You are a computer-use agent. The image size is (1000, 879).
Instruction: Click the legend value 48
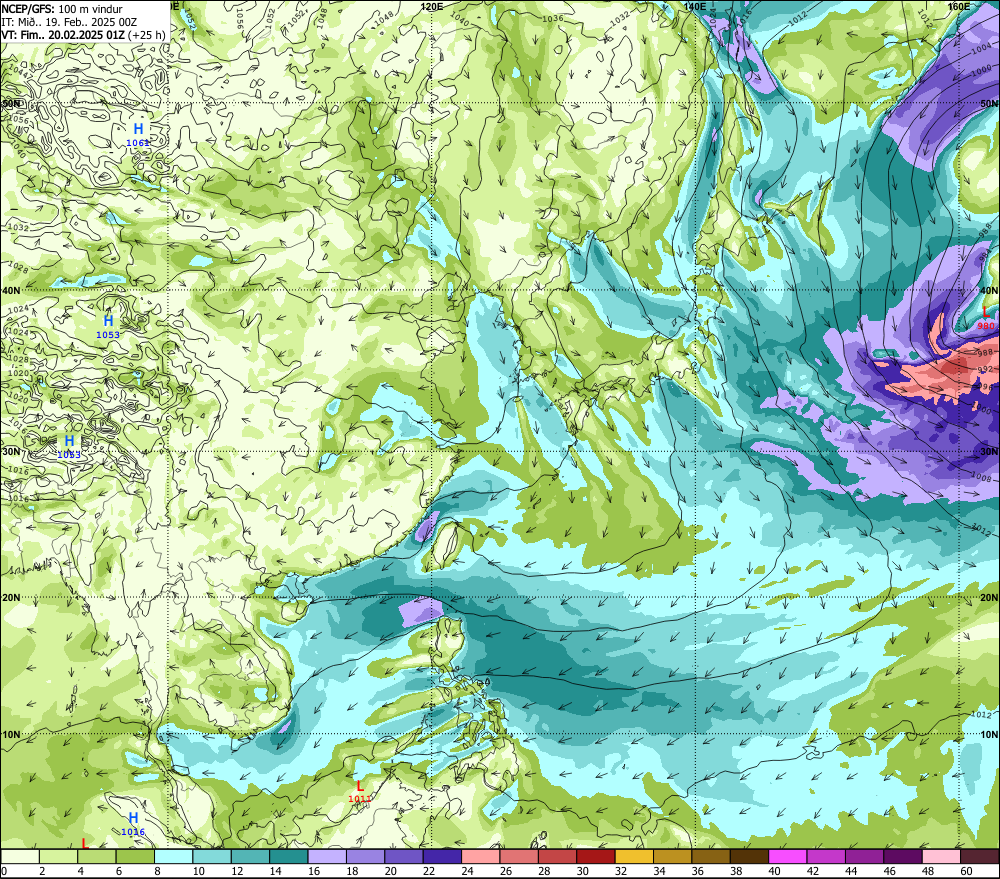tap(928, 871)
